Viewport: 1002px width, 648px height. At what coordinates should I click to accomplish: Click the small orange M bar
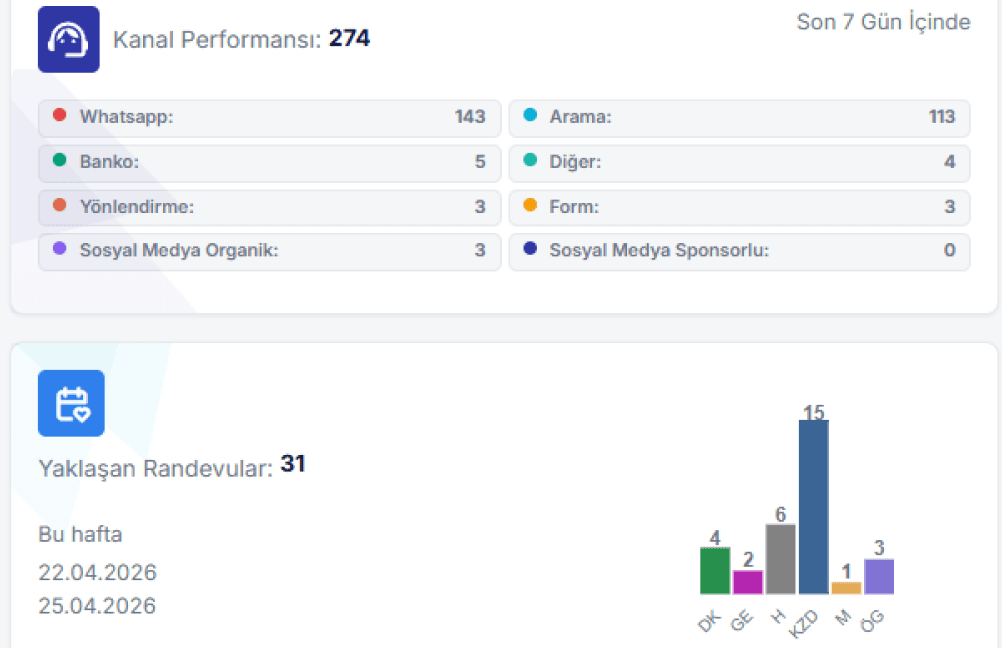pyautogui.click(x=845, y=588)
